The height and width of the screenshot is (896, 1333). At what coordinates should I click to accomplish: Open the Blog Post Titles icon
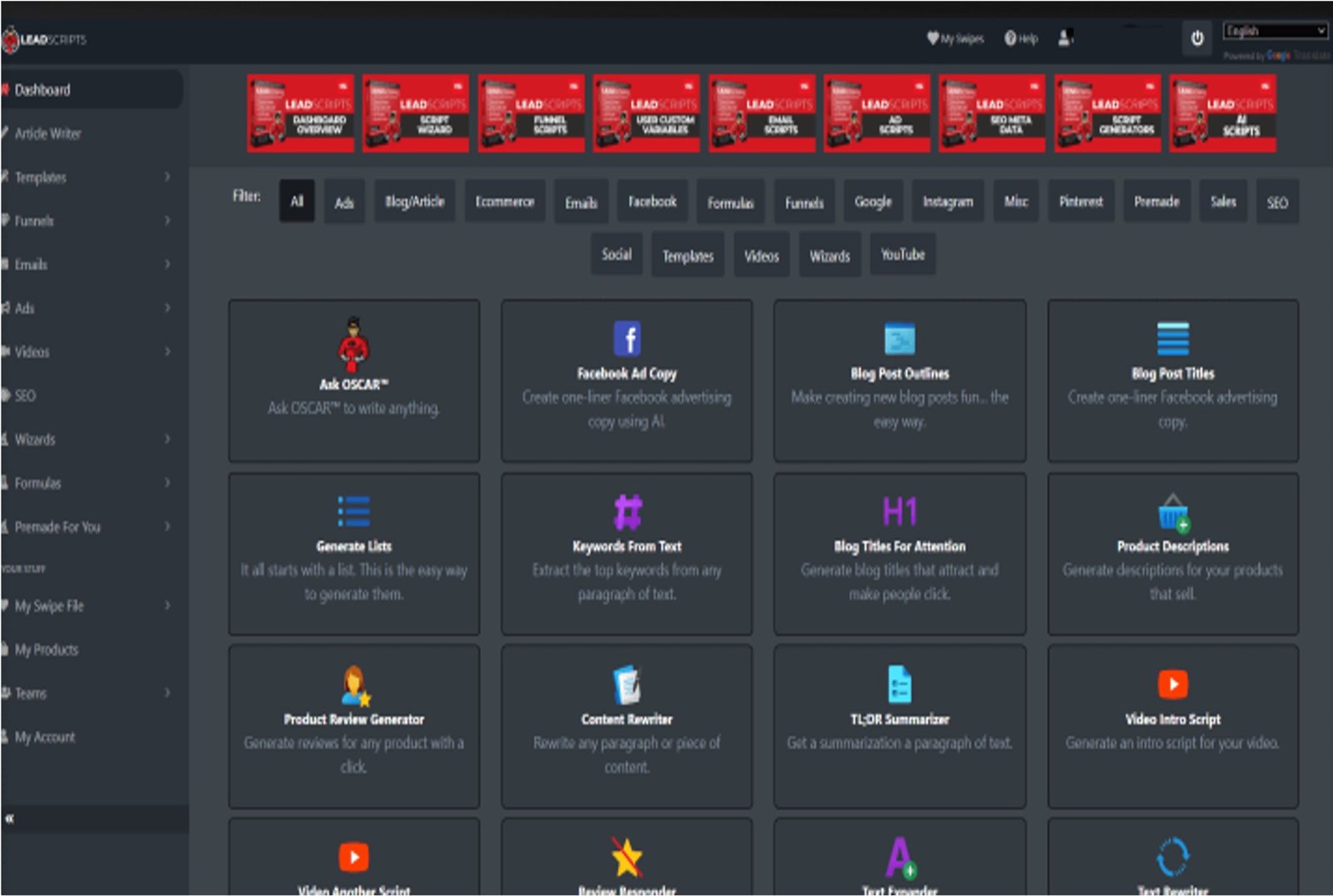(x=1172, y=338)
